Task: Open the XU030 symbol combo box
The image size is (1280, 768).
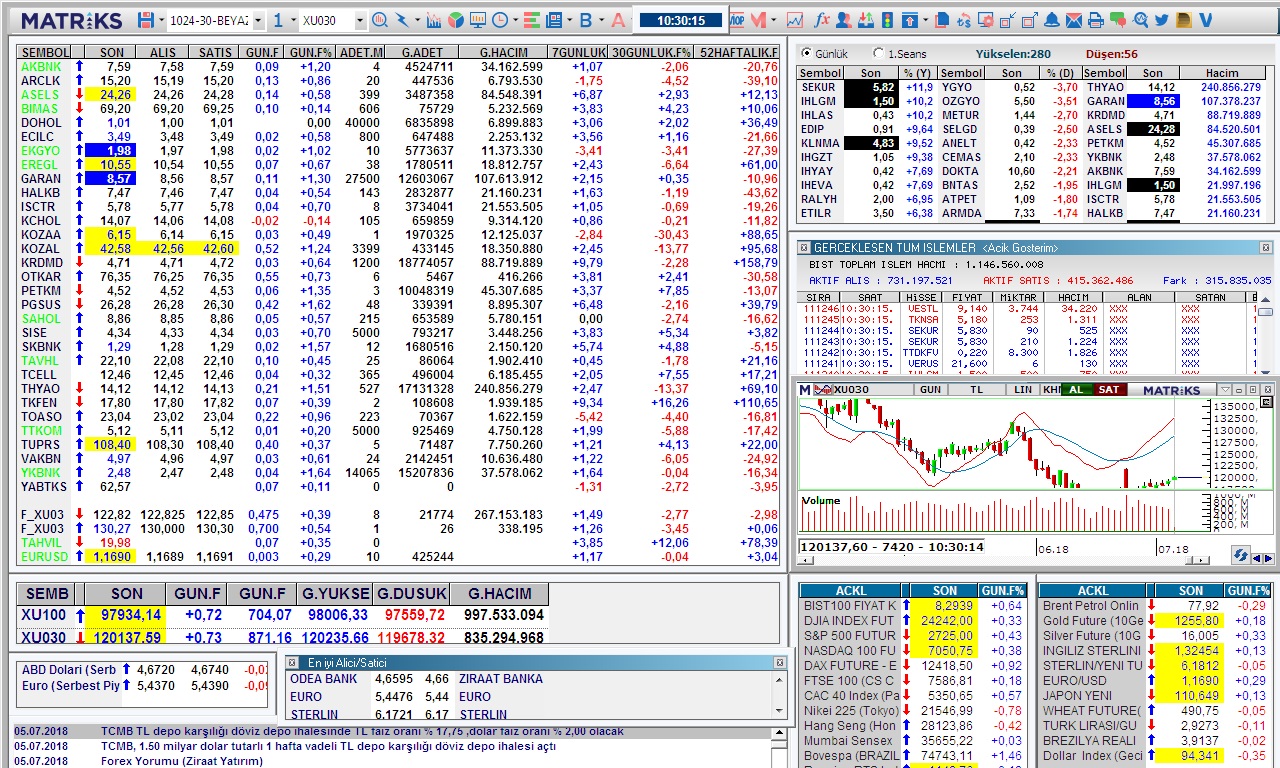Action: tap(333, 20)
